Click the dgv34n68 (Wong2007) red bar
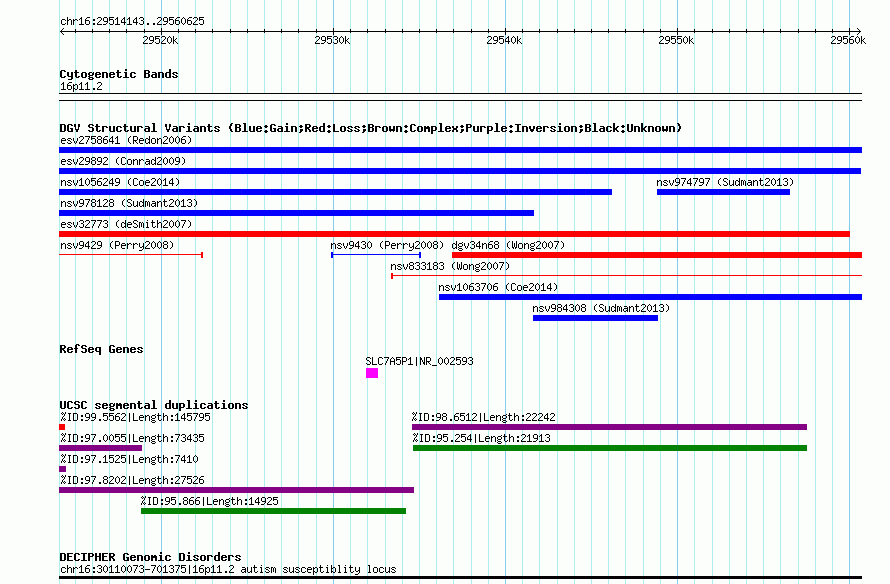 [657, 255]
